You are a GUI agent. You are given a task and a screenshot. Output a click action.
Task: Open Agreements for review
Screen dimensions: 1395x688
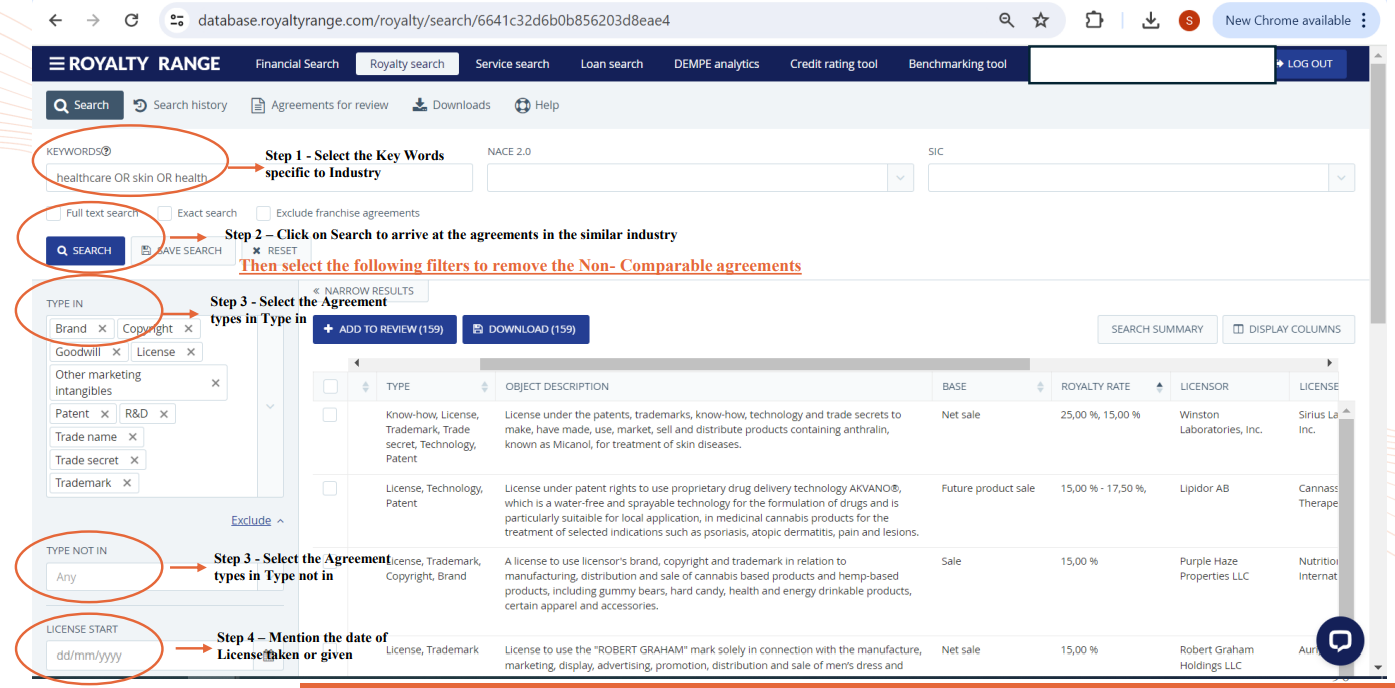point(319,105)
